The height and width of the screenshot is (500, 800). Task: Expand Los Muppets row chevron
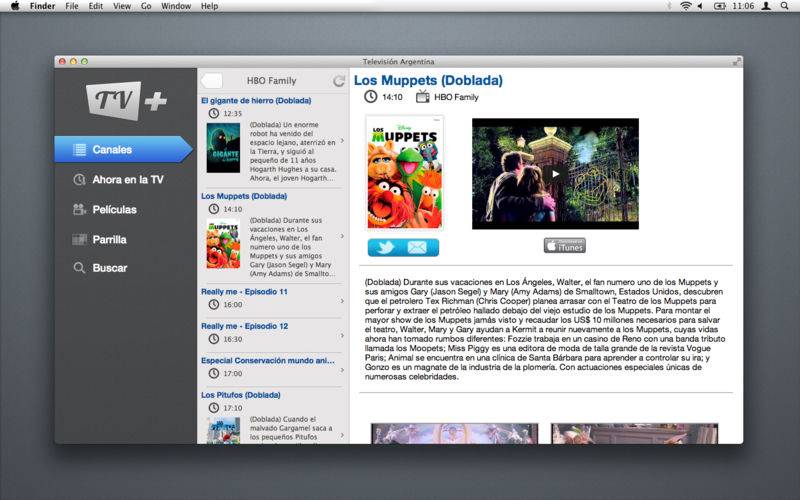pyautogui.click(x=342, y=236)
